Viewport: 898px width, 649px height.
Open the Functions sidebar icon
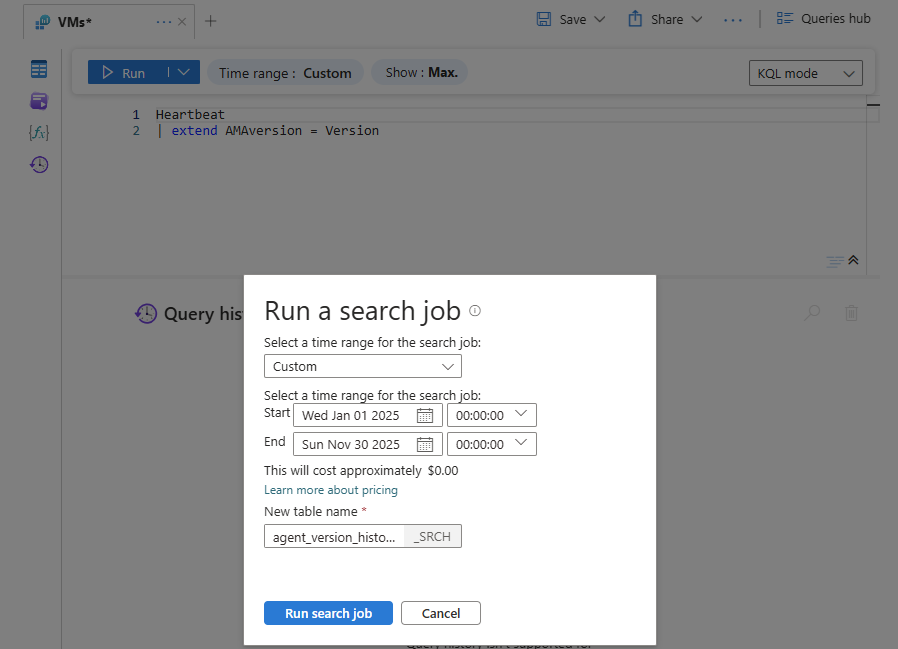[x=39, y=133]
